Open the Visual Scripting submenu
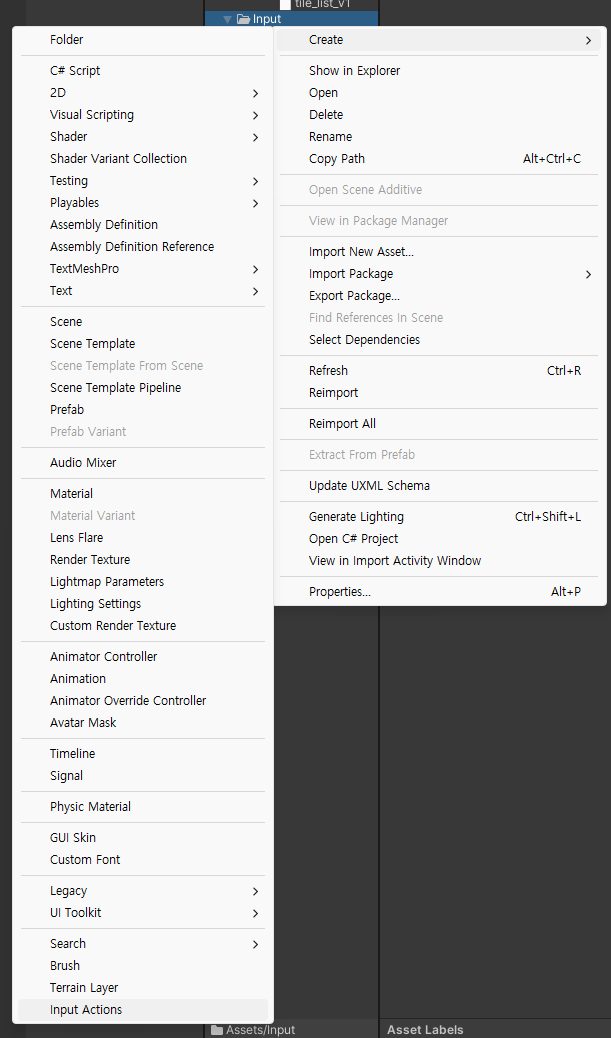The width and height of the screenshot is (611, 1038). (143, 115)
